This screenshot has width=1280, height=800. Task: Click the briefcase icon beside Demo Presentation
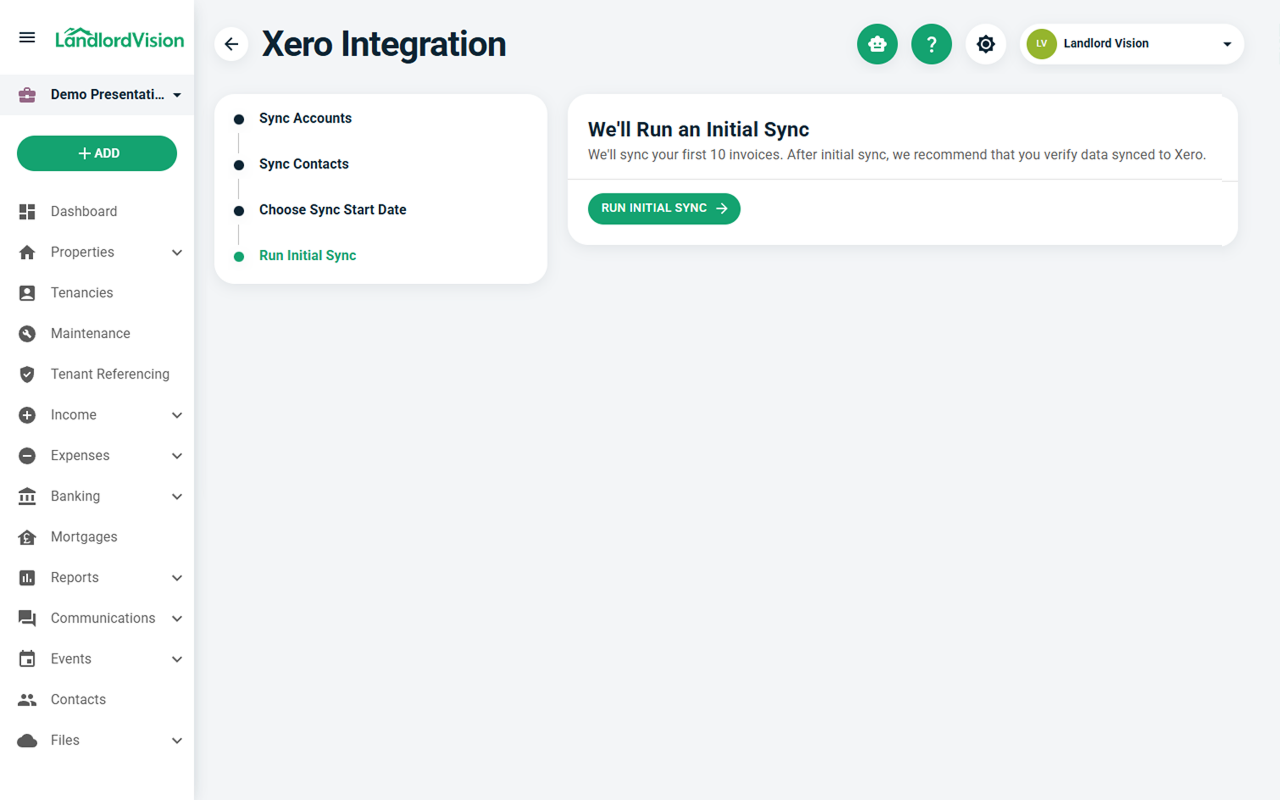pyautogui.click(x=27, y=95)
